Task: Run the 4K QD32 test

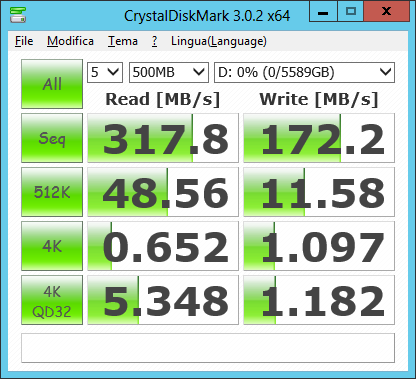Action: (52, 300)
